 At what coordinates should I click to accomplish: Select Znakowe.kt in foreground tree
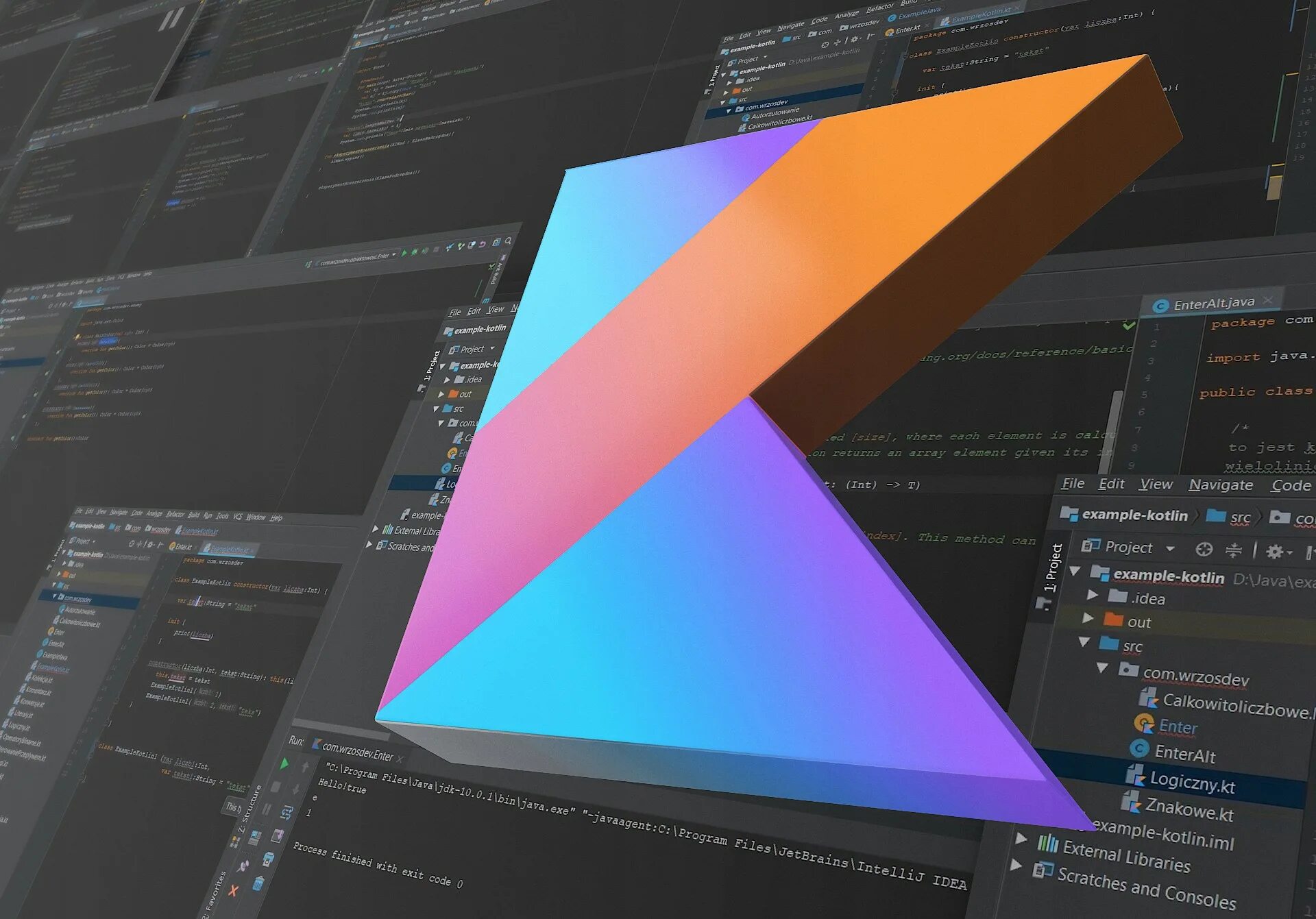tap(1177, 807)
